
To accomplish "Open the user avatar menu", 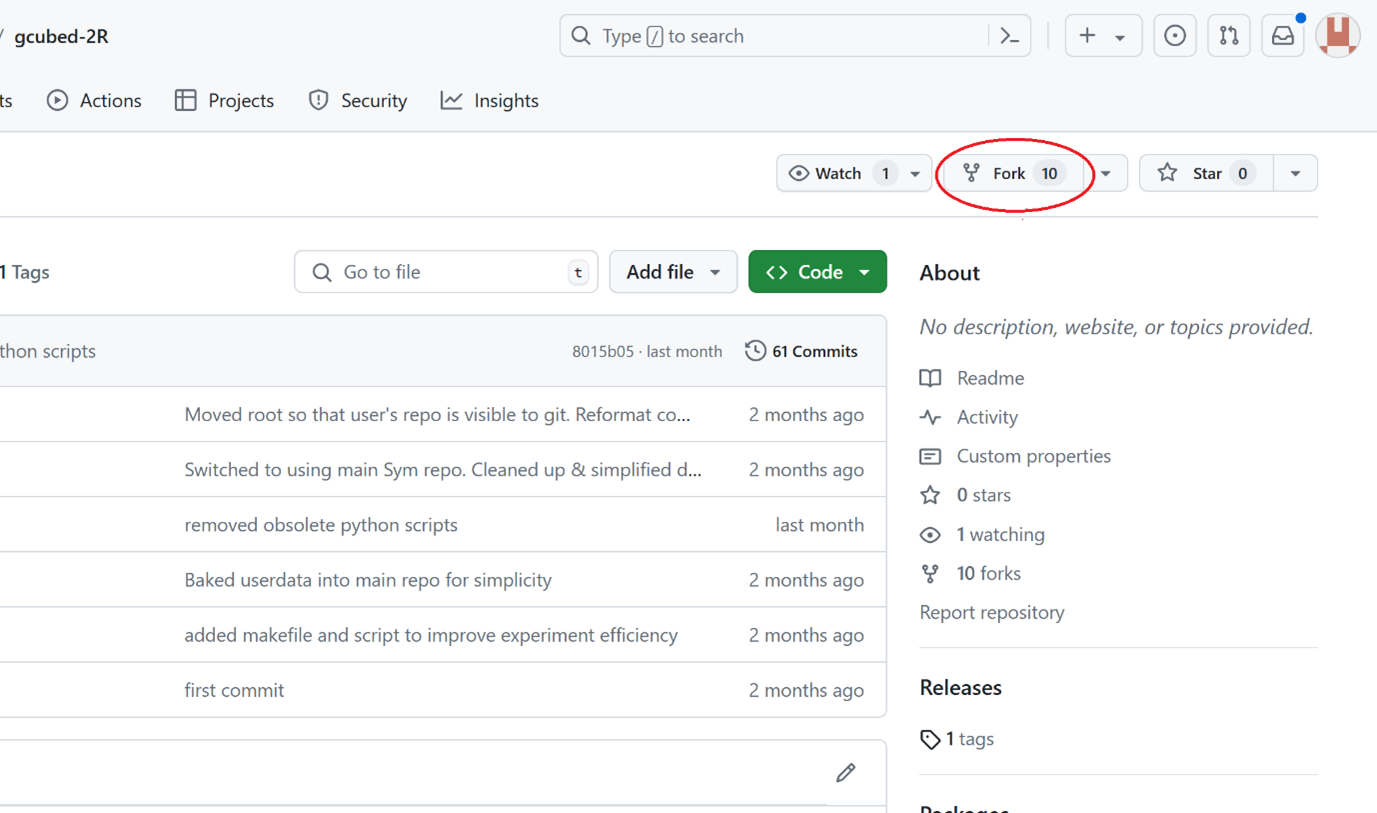I will click(1338, 36).
